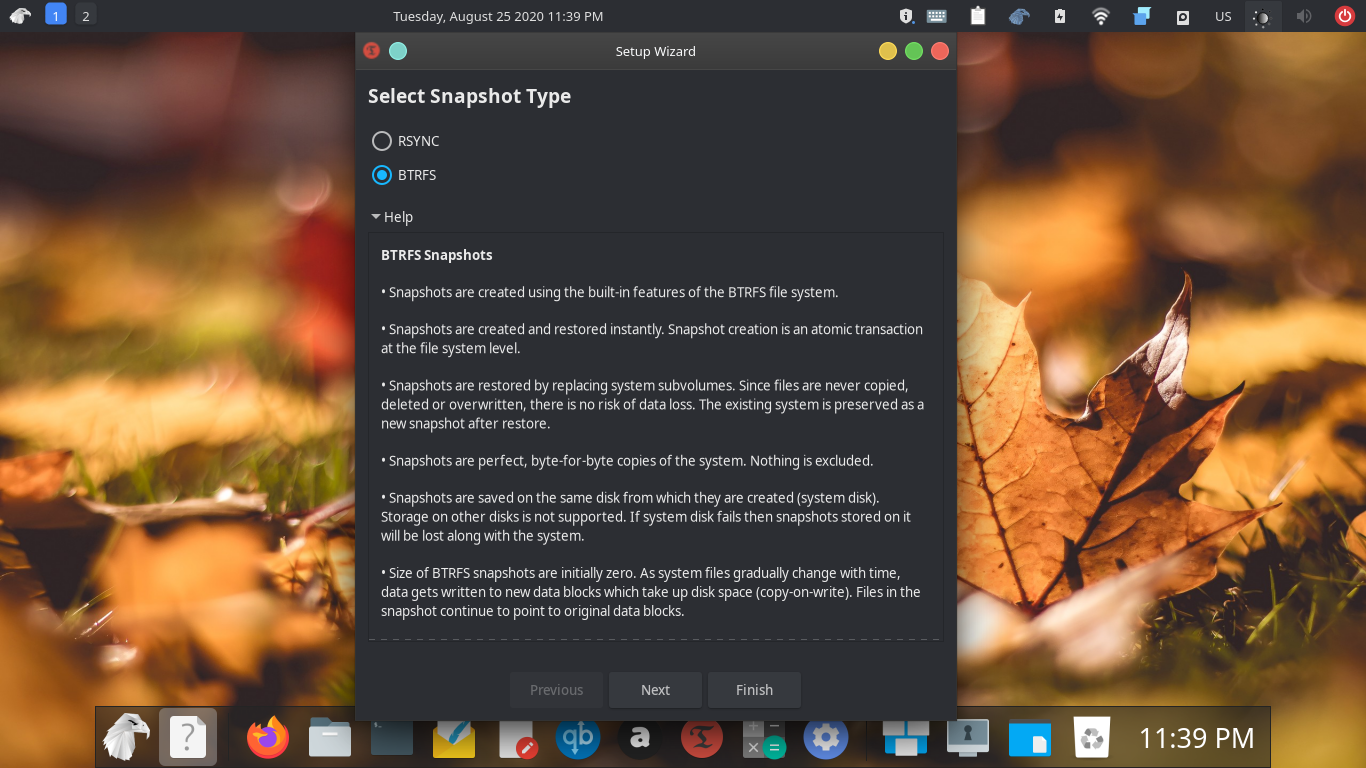Viewport: 1366px width, 768px height.
Task: Open the trash in the dock
Action: point(1092,739)
